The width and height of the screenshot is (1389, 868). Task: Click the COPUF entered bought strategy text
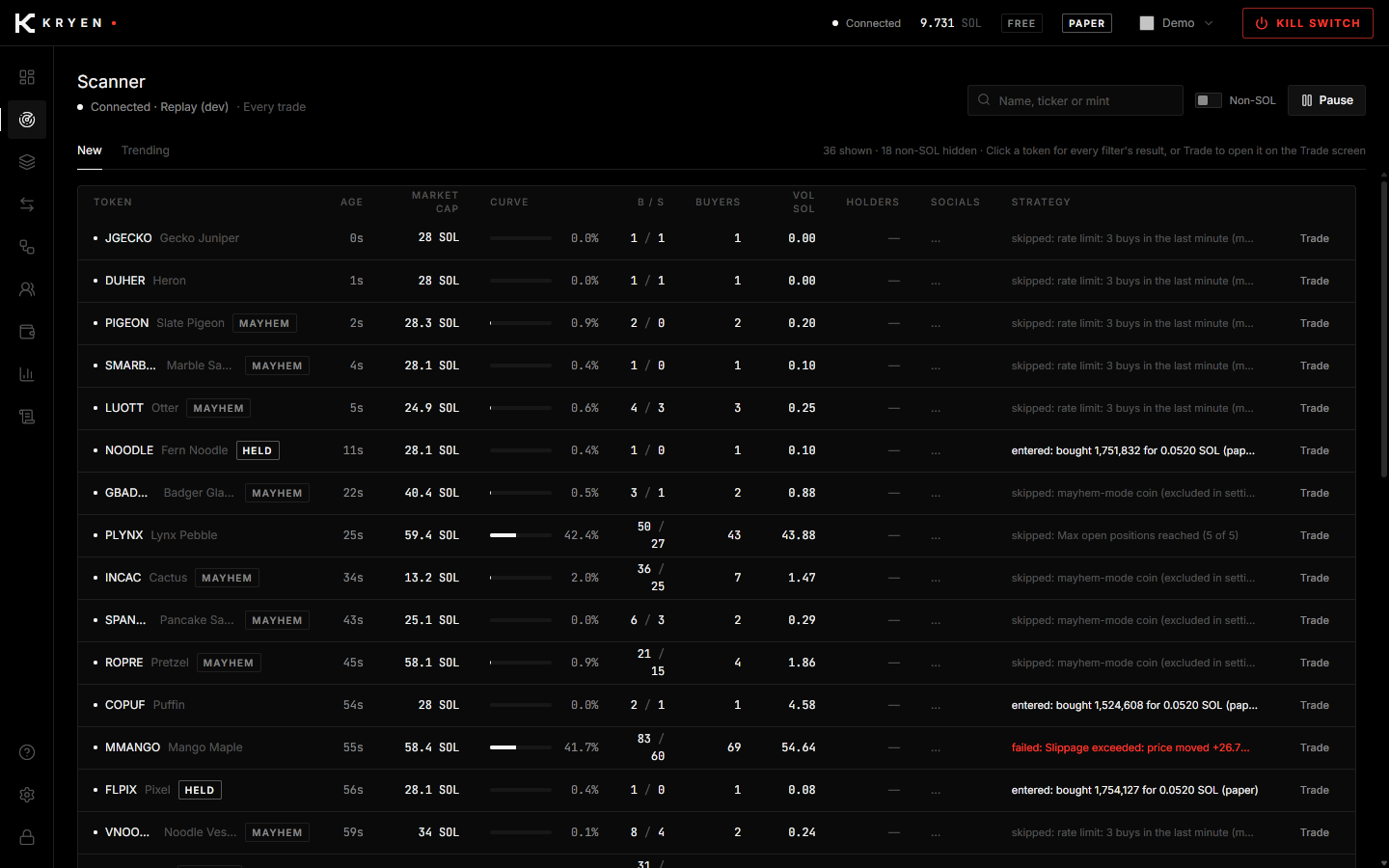pos(1134,705)
